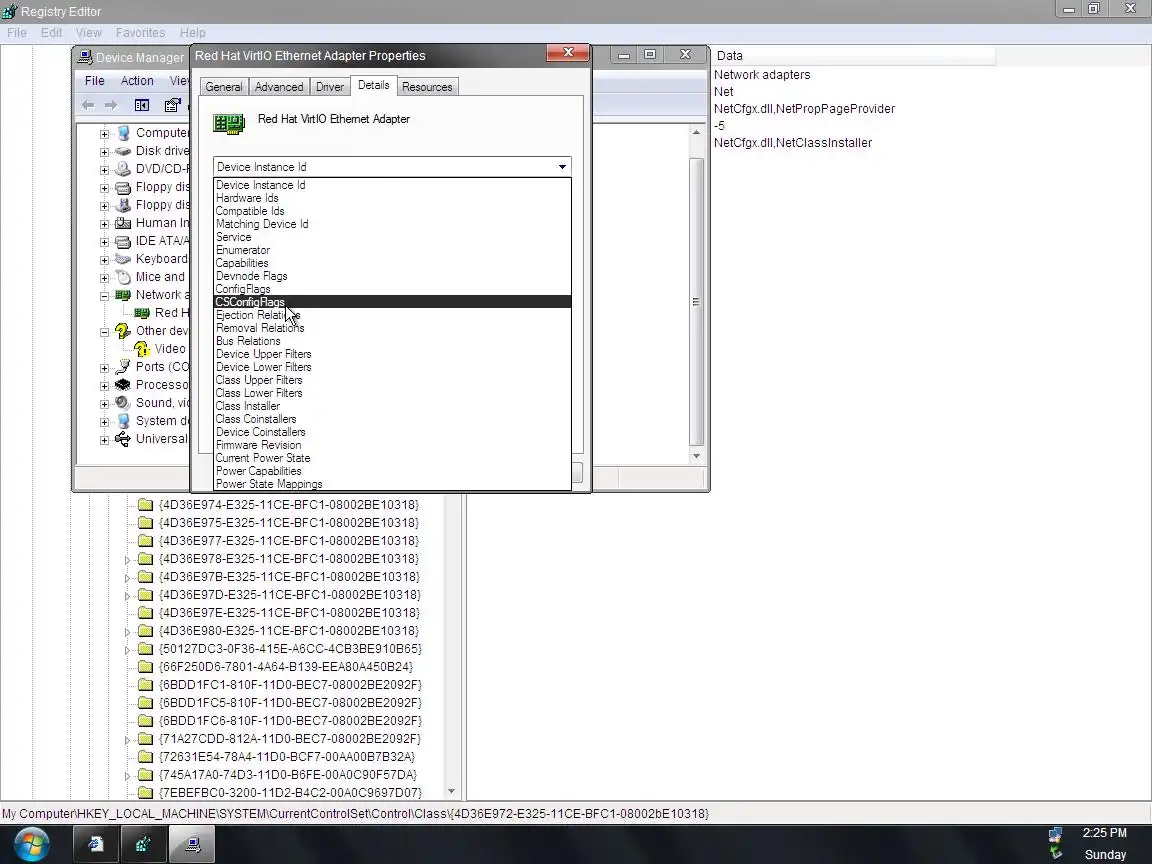Select the Computer device category icon
This screenshot has width=1152, height=864.
(123, 133)
